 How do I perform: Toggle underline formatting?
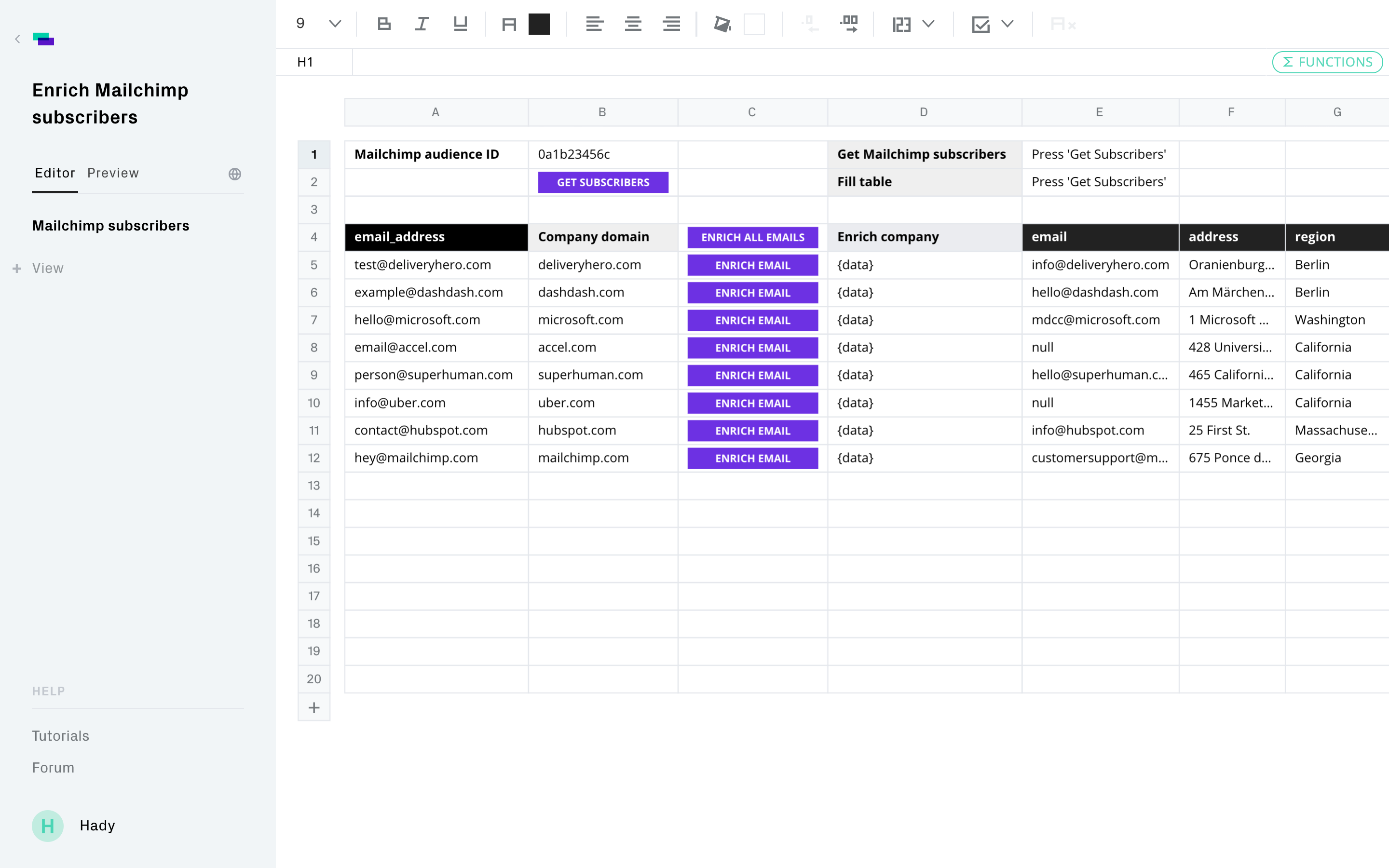(460, 24)
